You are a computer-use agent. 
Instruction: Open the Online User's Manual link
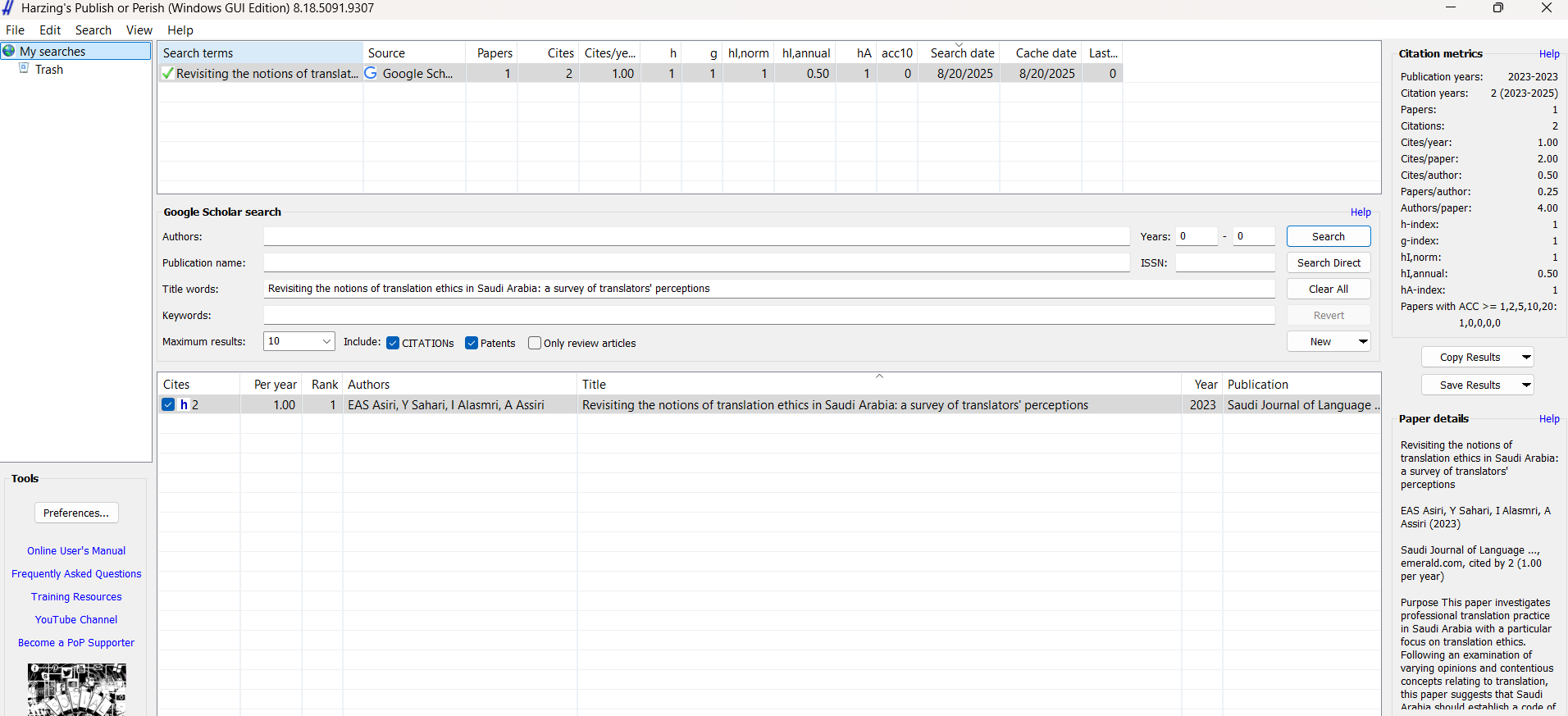[x=76, y=551]
